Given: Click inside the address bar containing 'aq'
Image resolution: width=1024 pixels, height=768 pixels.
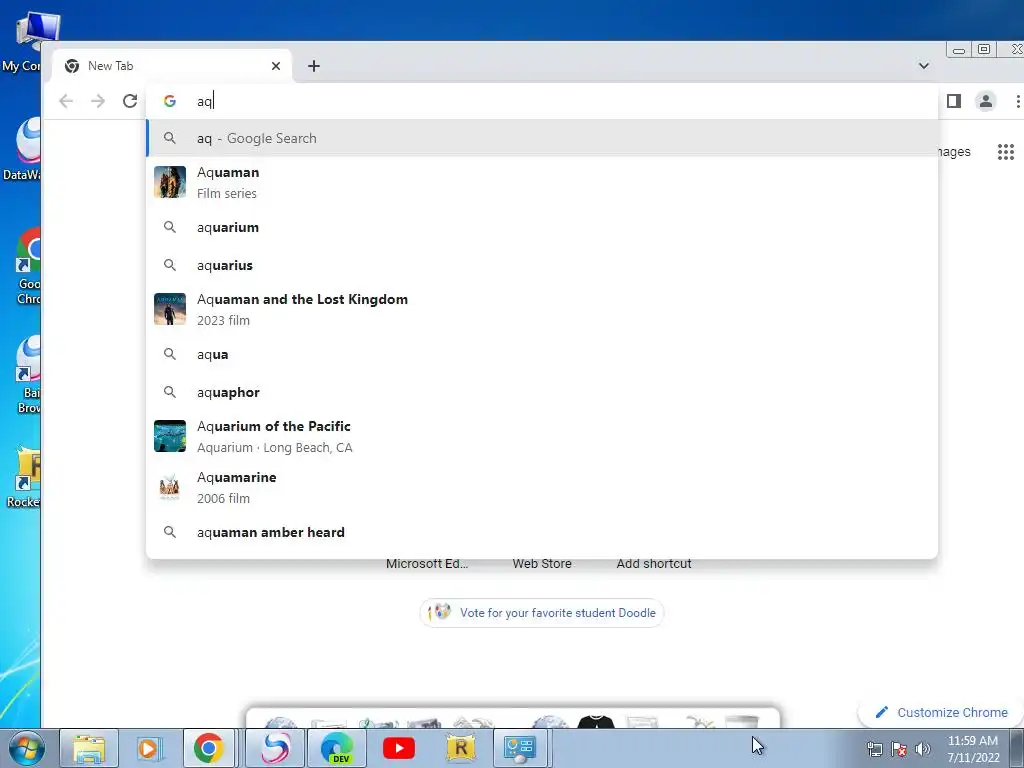Looking at the screenshot, I should pyautogui.click(x=542, y=101).
